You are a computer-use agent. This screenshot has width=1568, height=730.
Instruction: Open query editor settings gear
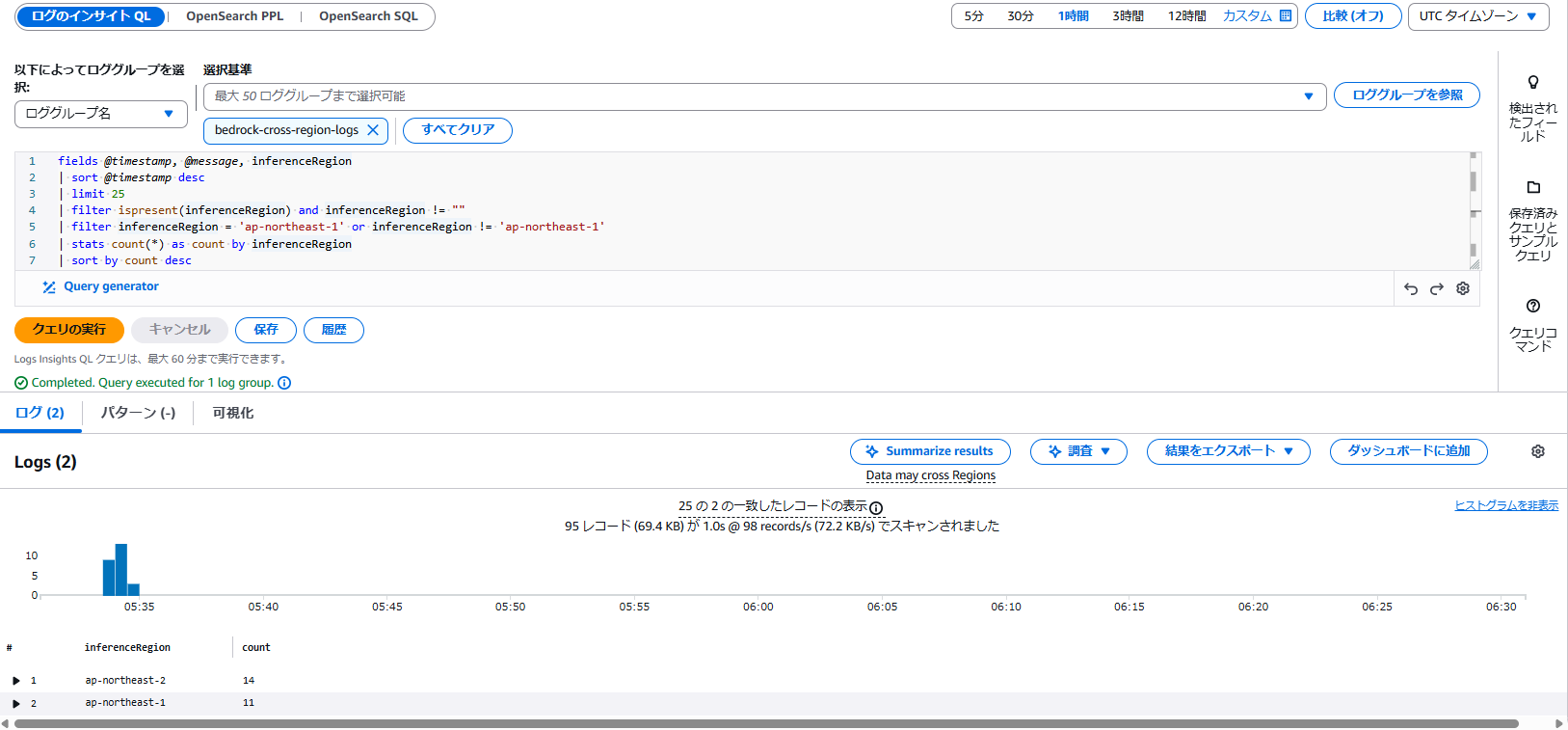tap(1463, 288)
